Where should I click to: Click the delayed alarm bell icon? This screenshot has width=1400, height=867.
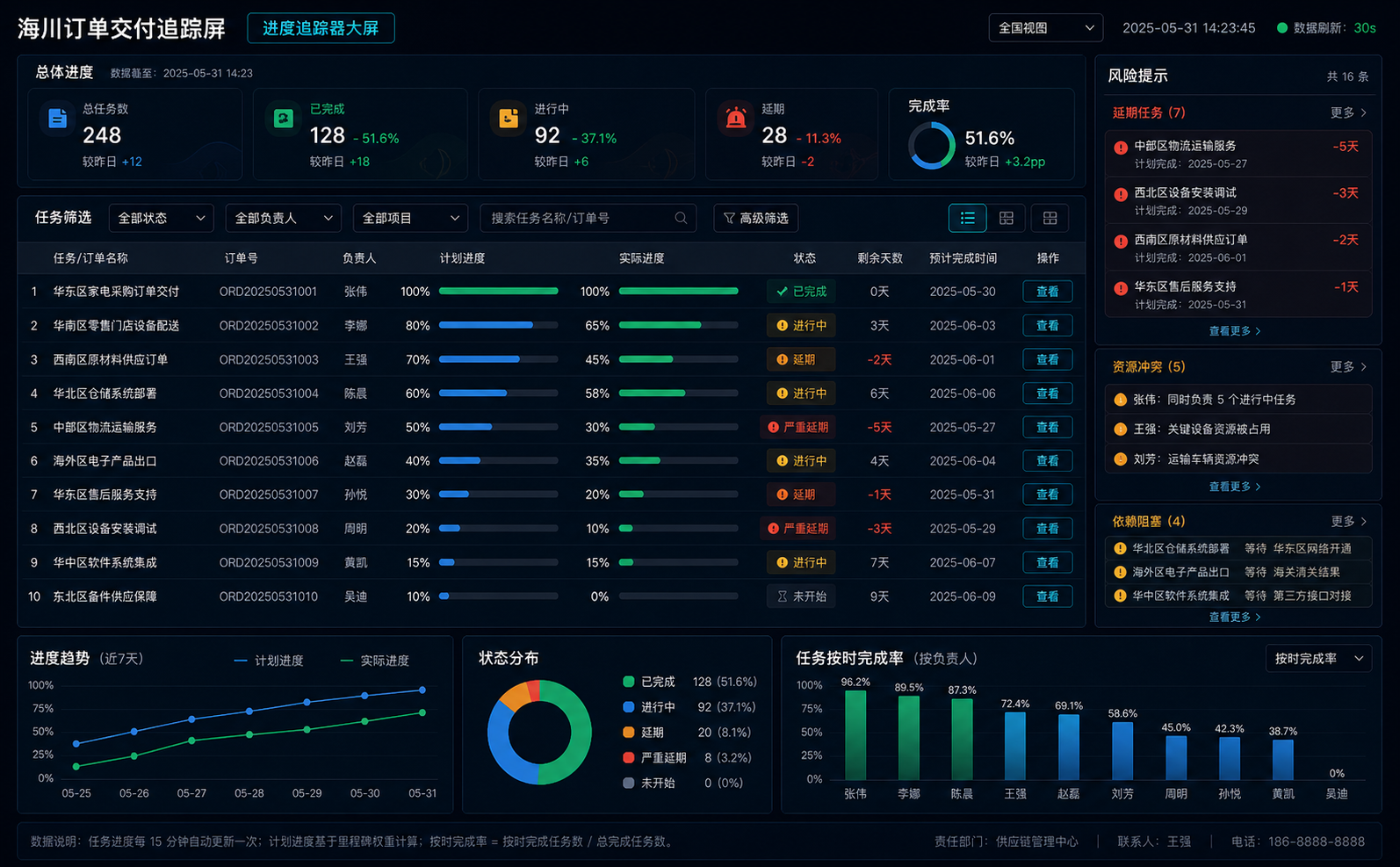click(736, 118)
